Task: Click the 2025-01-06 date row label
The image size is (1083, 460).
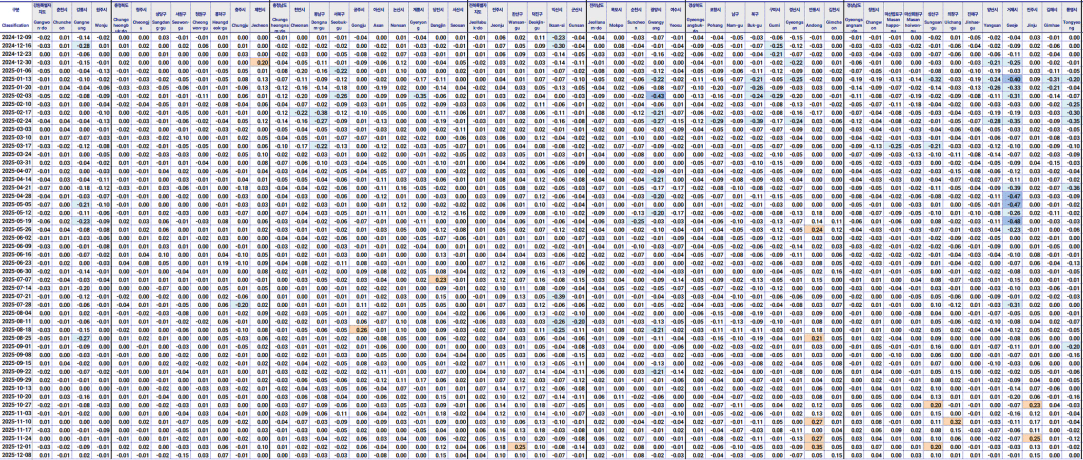Action: [16, 71]
